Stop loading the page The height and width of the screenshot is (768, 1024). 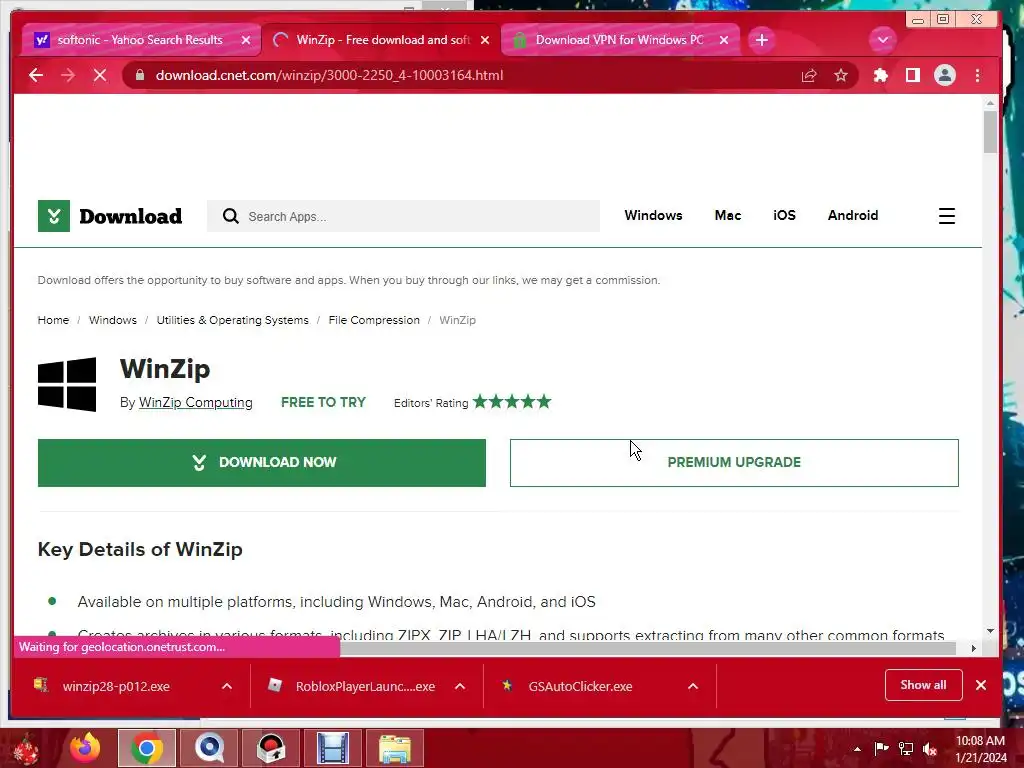[100, 75]
